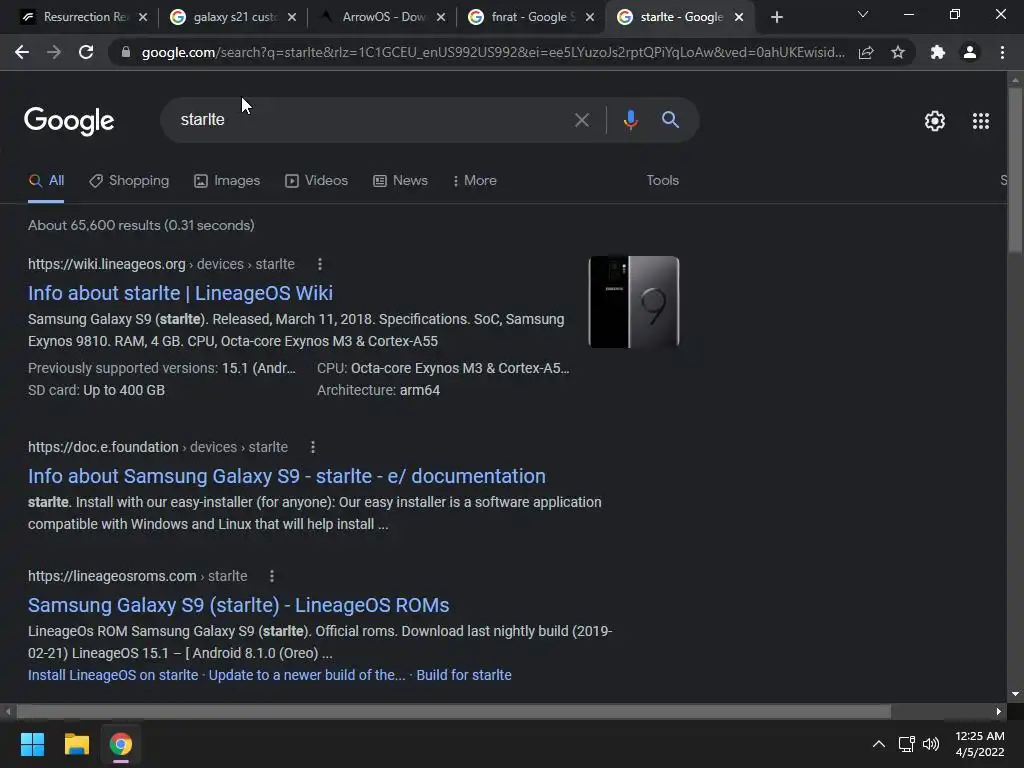The height and width of the screenshot is (768, 1024).
Task: Click the browser forward arrow
Action: (54, 52)
